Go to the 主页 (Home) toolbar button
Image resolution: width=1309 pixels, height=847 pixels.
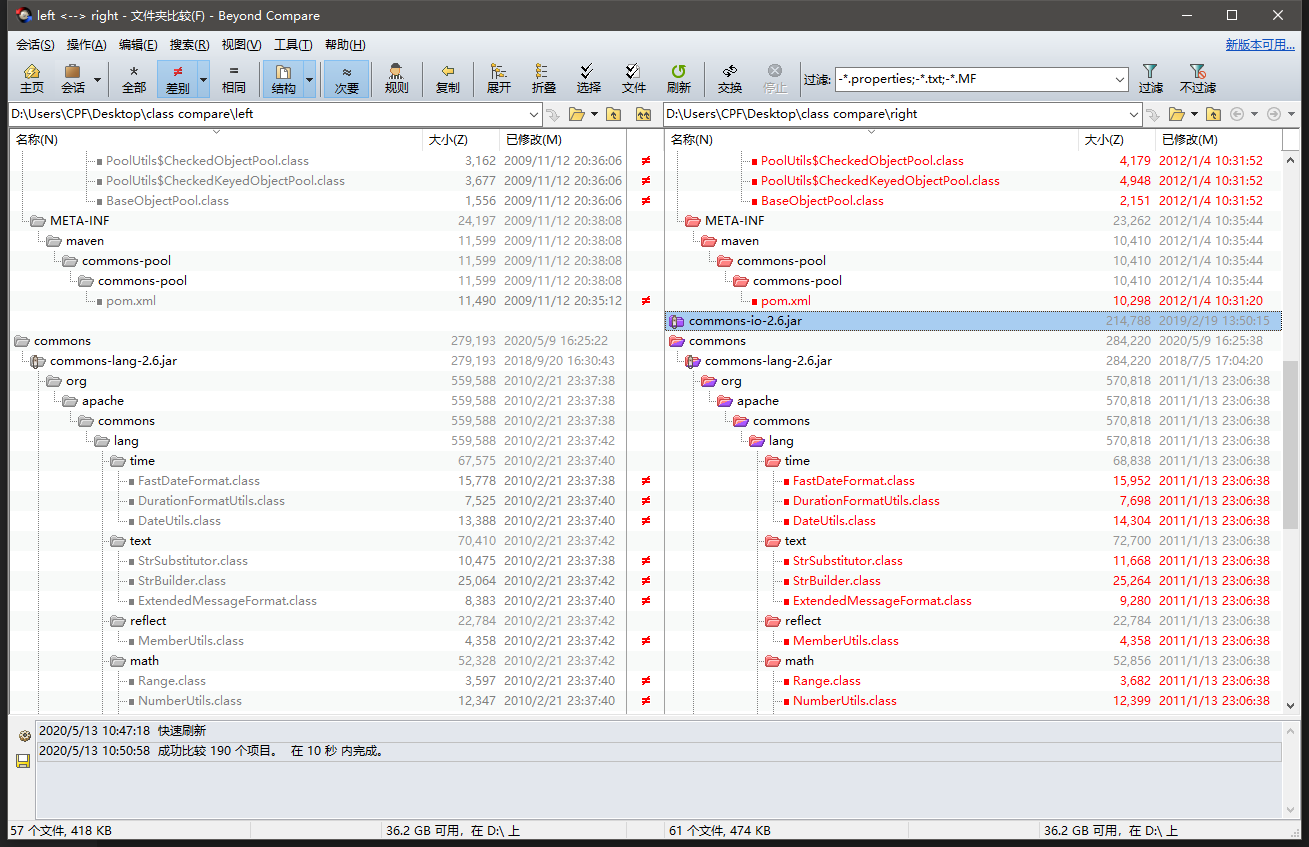pos(32,79)
